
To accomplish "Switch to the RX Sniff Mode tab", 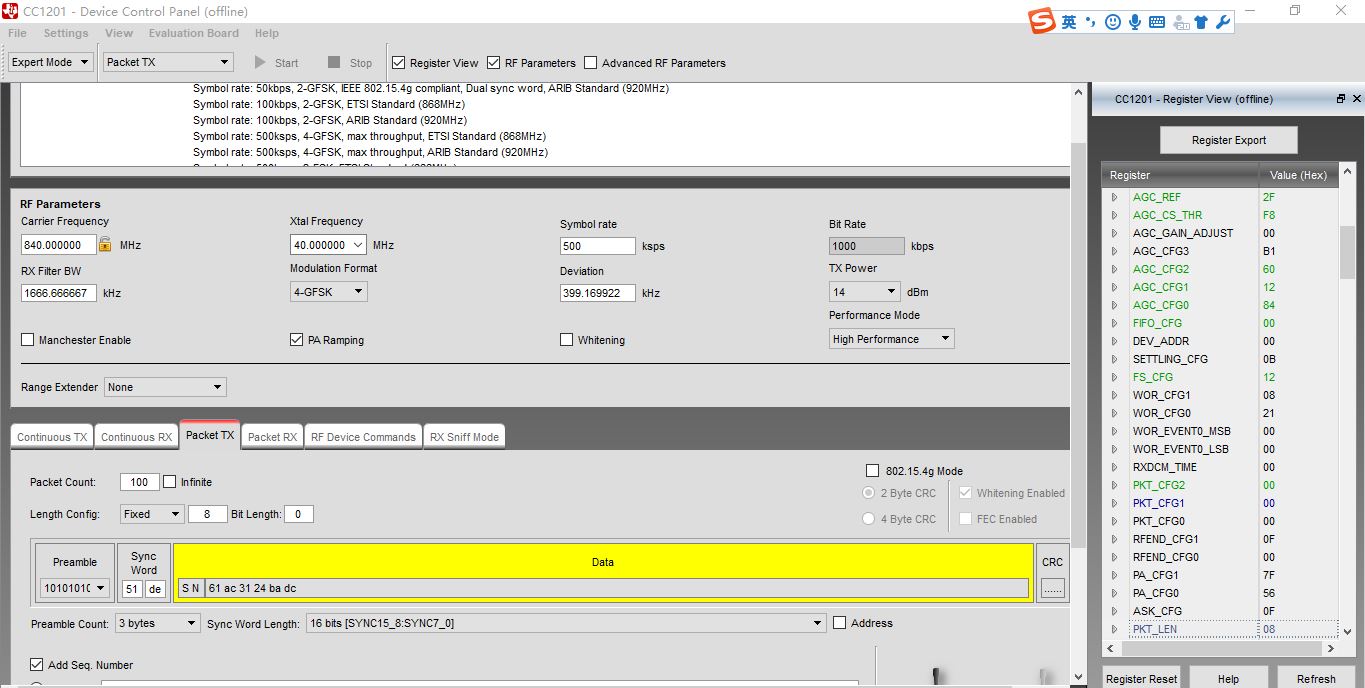I will pyautogui.click(x=464, y=437).
